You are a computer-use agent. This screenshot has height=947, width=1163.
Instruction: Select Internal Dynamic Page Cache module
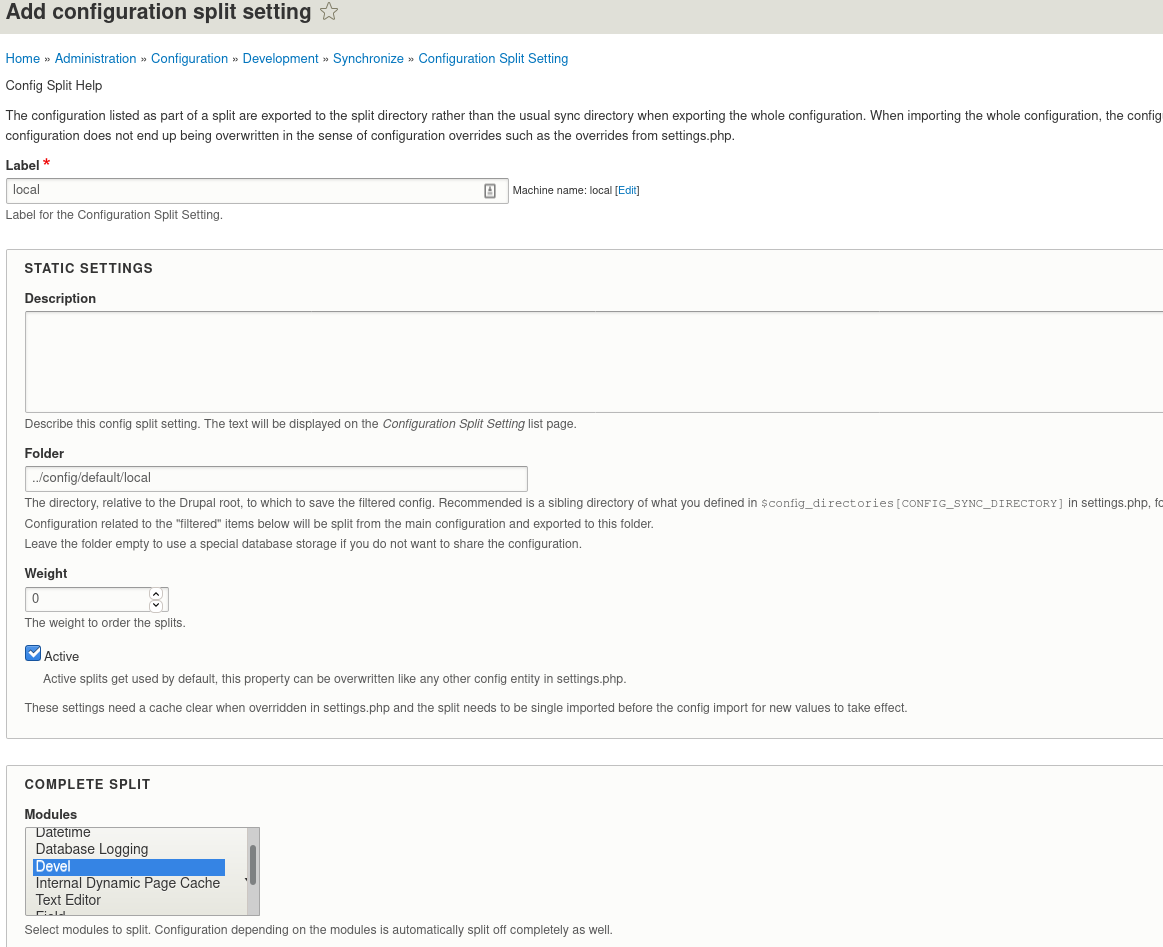[x=129, y=883]
